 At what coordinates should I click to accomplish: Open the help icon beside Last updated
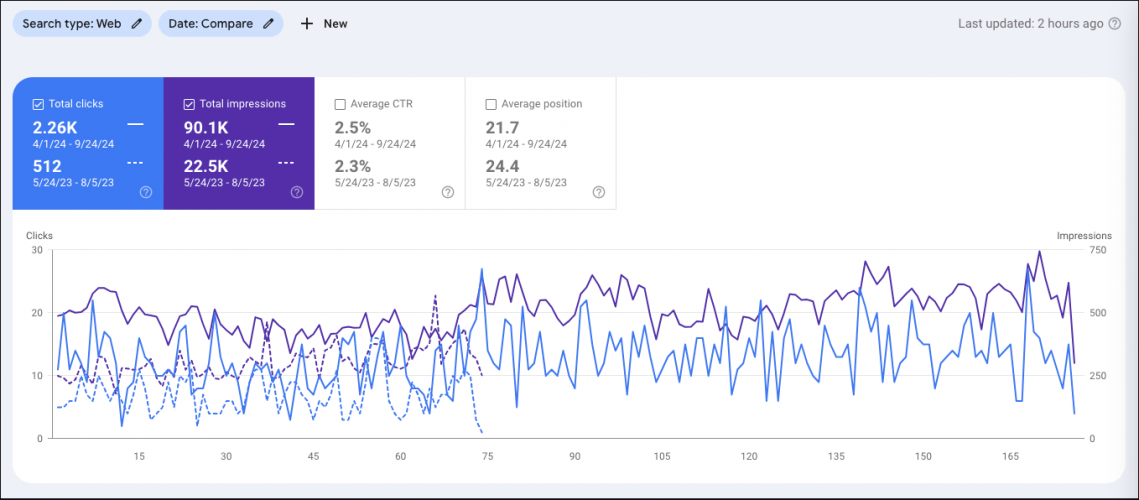pos(1115,24)
